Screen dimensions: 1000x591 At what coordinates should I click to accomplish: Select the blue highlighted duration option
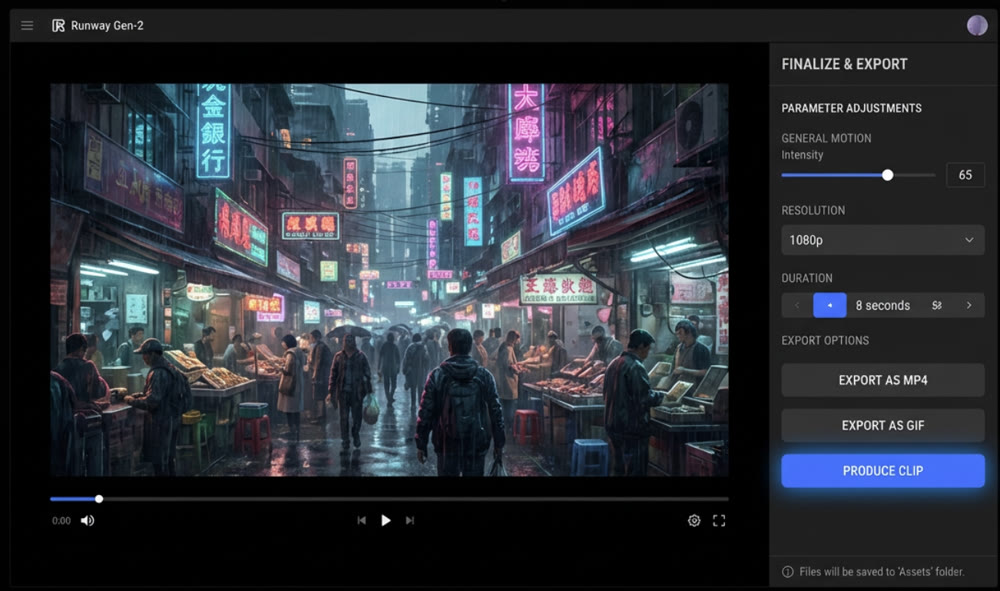829,305
